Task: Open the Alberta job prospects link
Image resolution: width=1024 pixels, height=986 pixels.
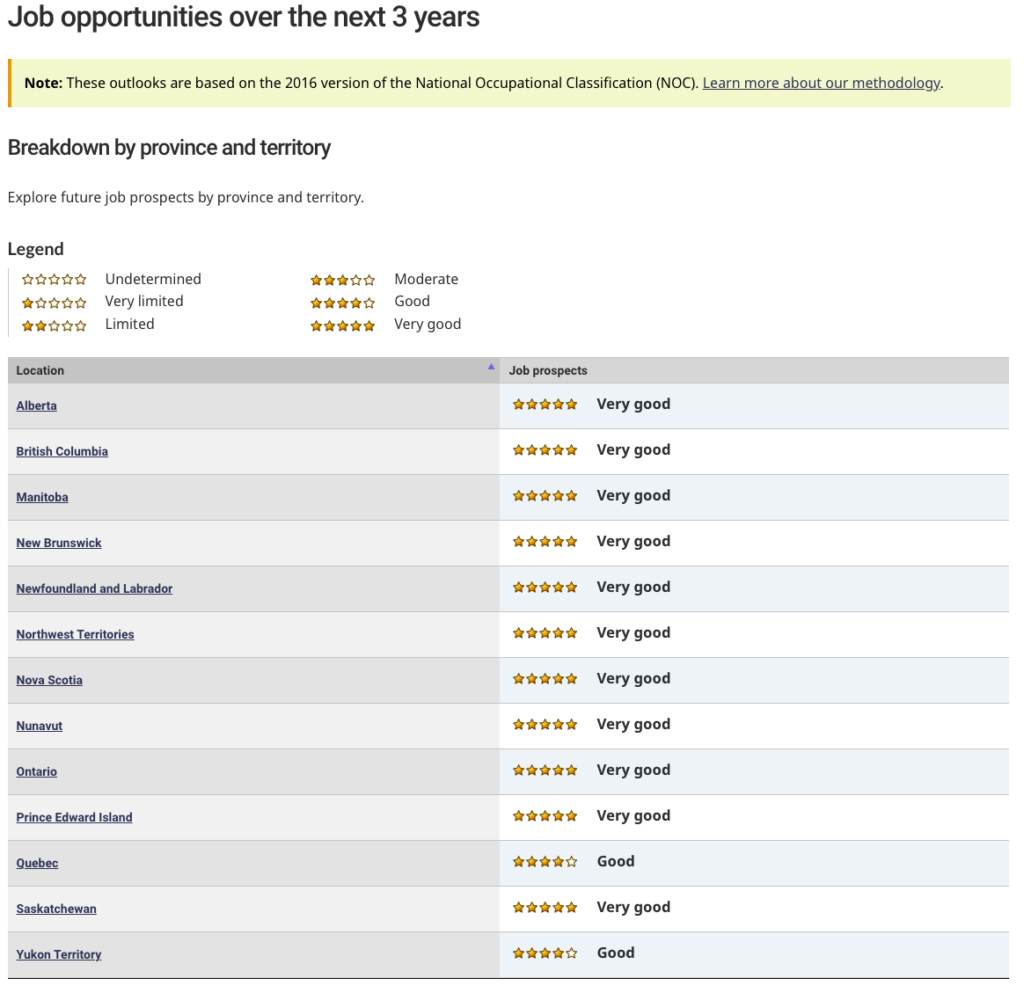Action: point(37,406)
